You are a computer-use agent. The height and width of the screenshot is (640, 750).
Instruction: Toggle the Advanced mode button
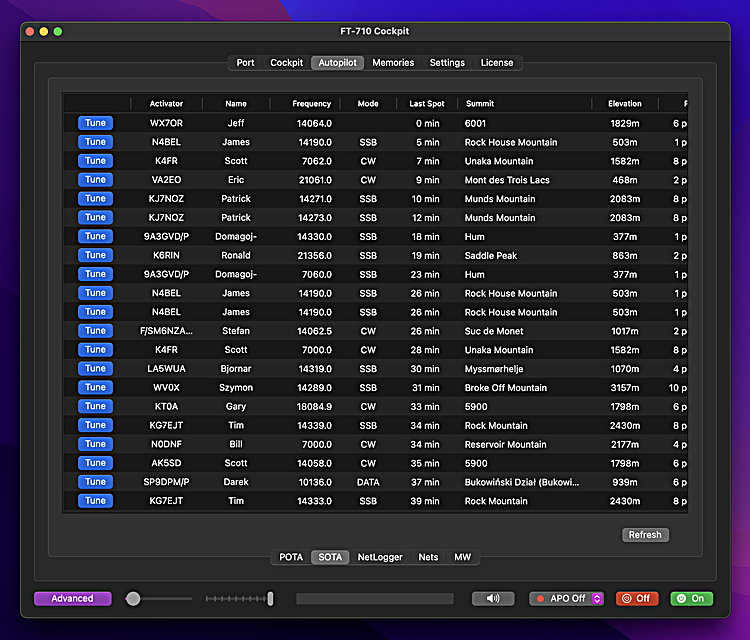coord(73,598)
